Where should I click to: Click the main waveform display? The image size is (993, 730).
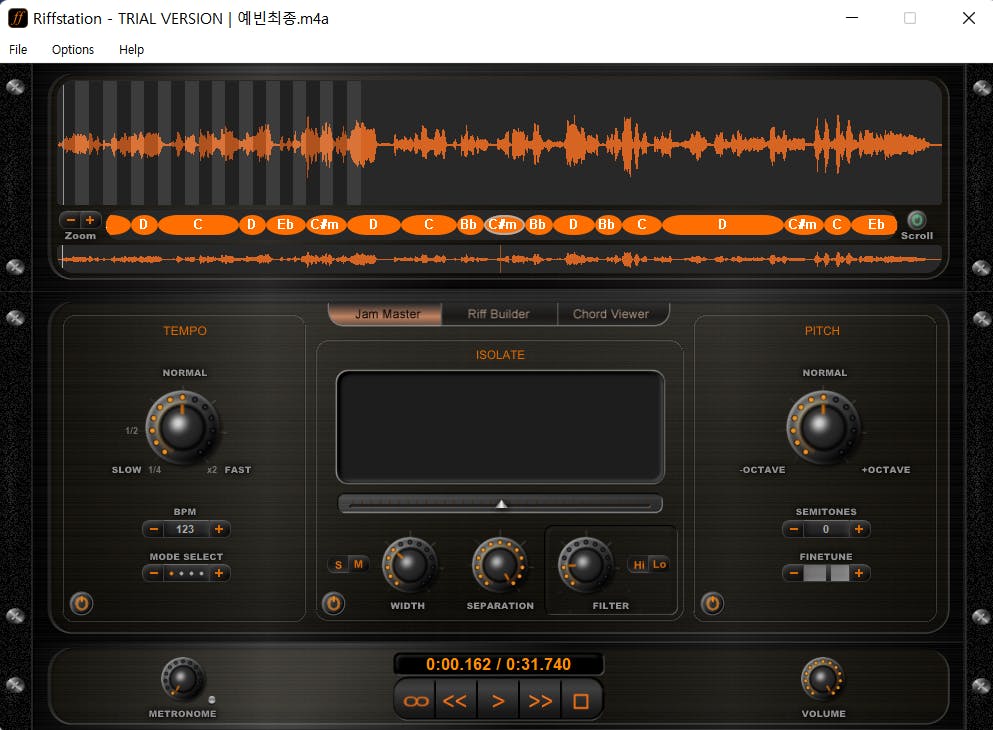pos(499,143)
